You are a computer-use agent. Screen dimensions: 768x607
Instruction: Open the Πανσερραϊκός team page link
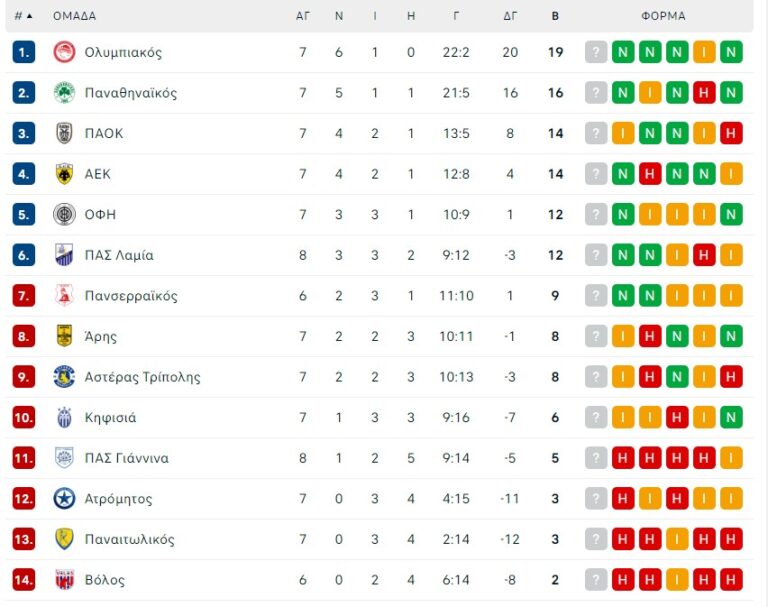pos(131,296)
